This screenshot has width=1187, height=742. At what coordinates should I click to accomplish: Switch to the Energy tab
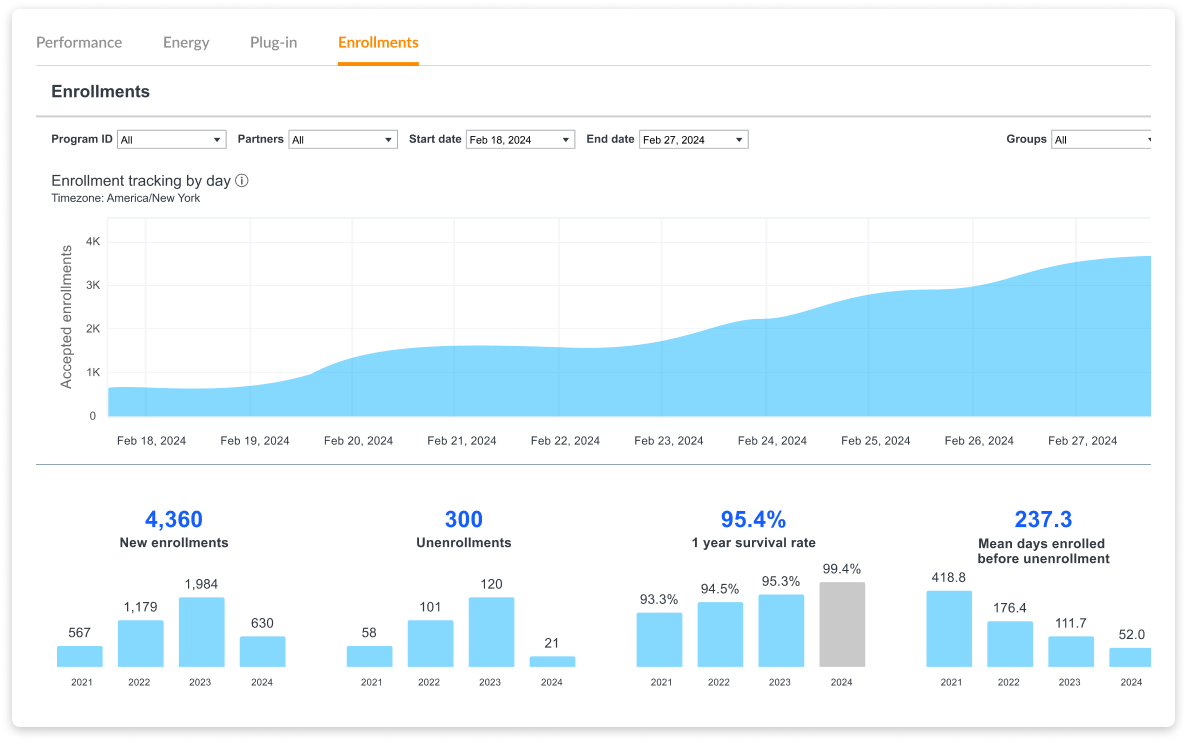point(186,43)
